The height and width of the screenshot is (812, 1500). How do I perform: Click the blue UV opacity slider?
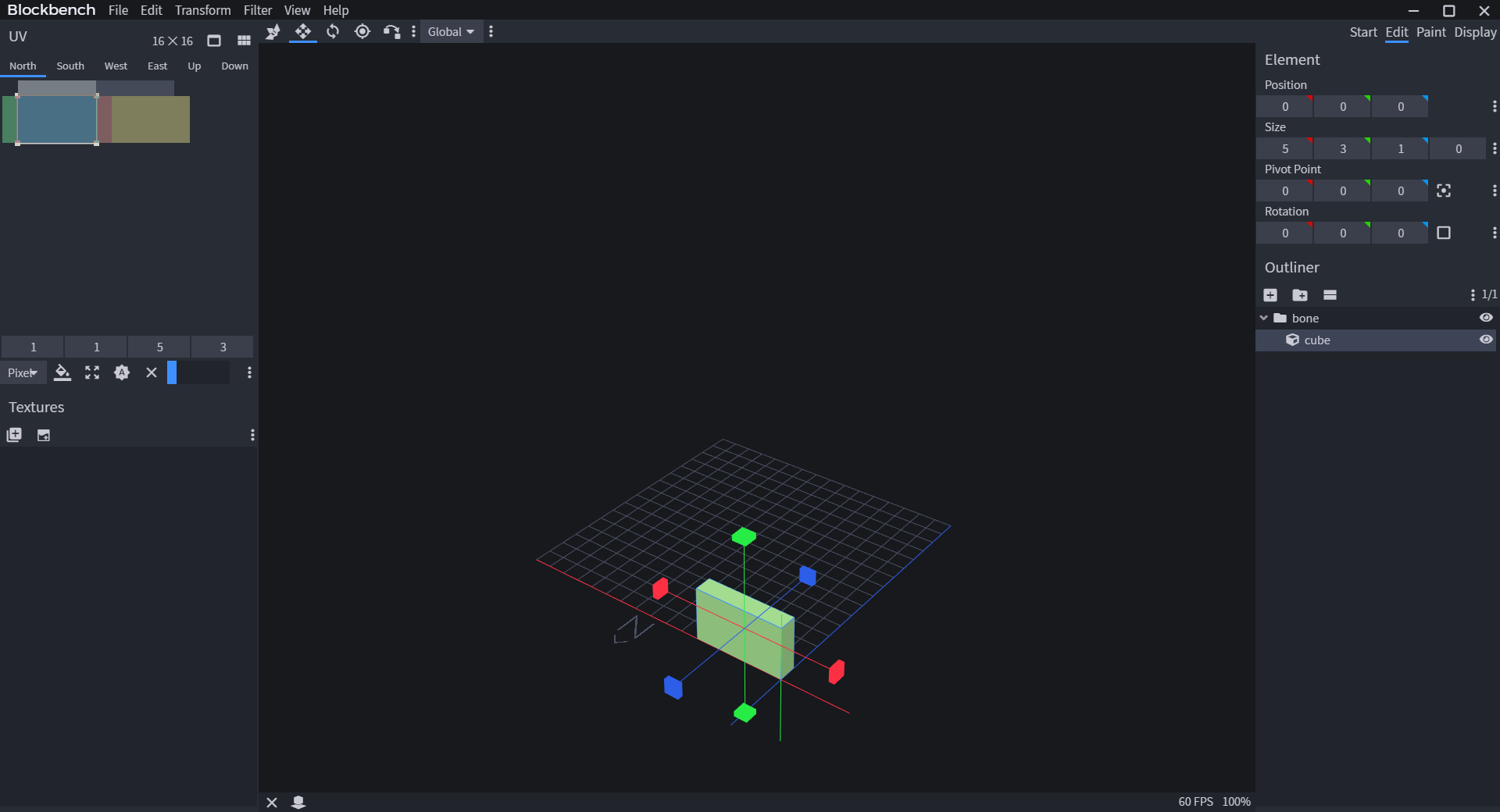click(173, 373)
